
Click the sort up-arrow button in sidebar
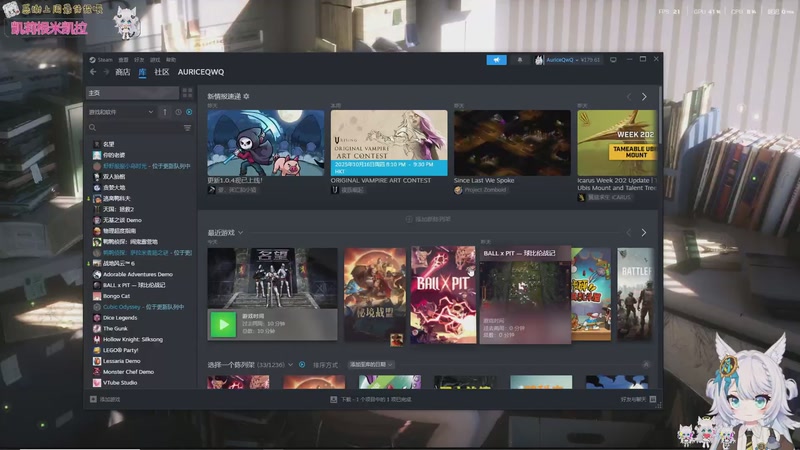click(x=164, y=112)
